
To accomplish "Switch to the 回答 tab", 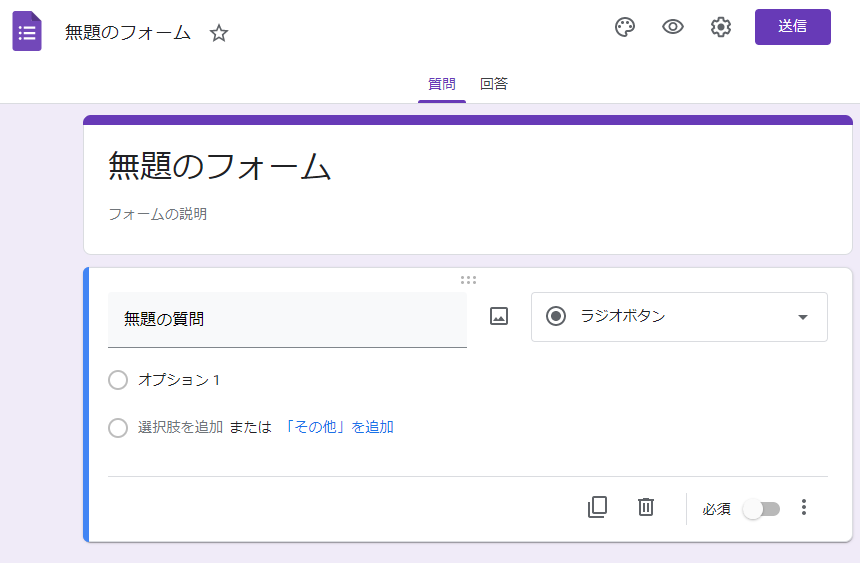I will point(494,84).
